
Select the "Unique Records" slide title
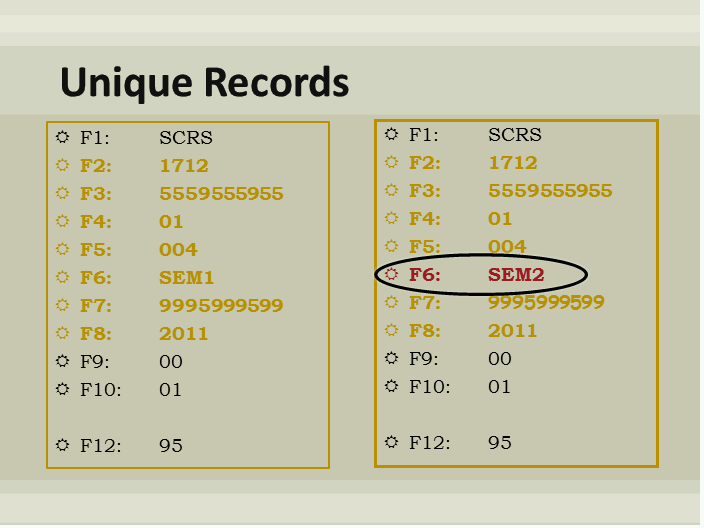point(204,82)
